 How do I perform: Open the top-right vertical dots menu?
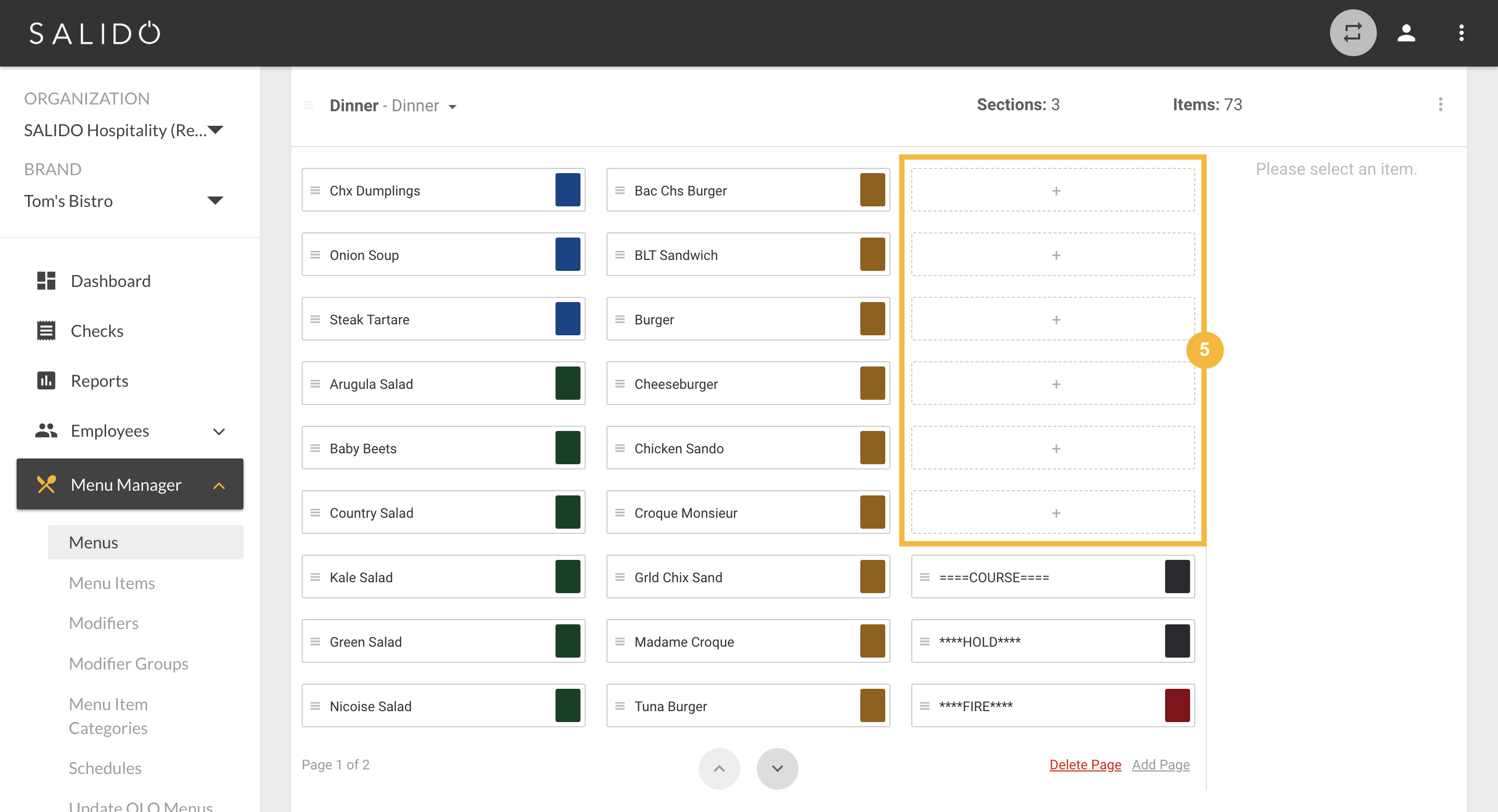[x=1461, y=33]
